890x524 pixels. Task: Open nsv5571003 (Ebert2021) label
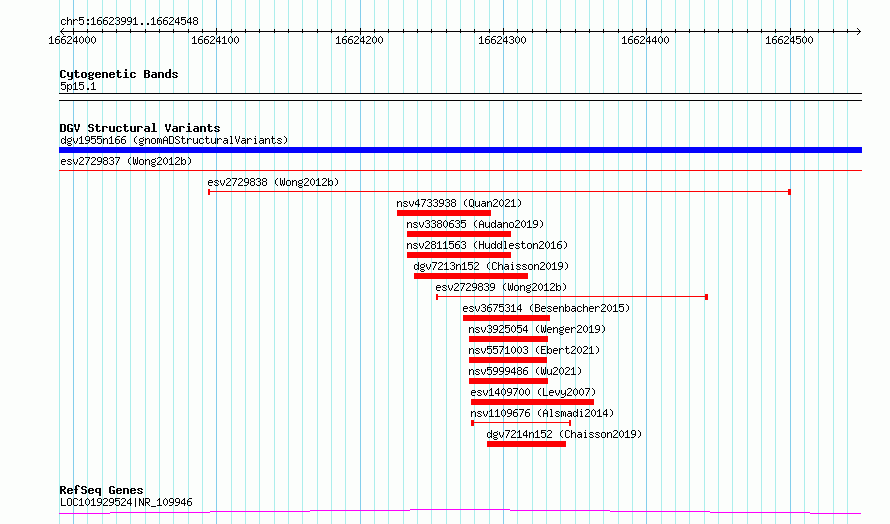(x=534, y=350)
